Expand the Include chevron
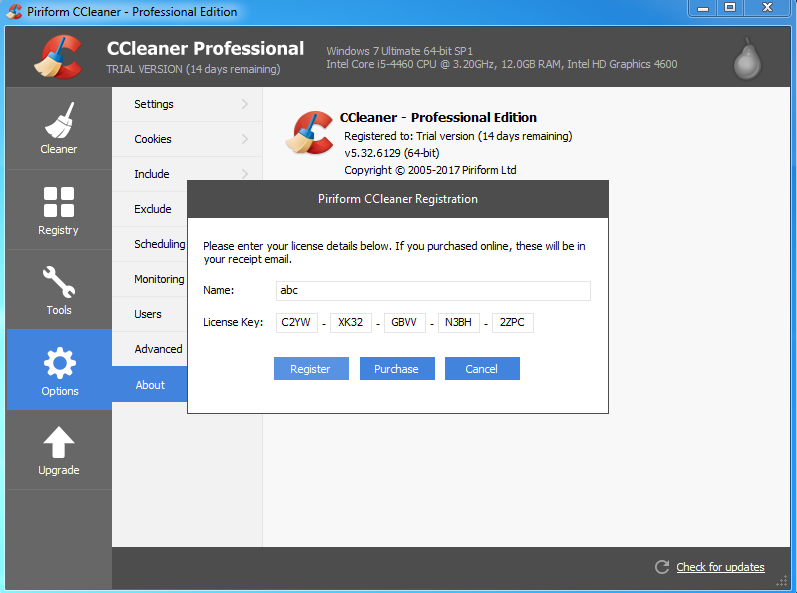 tap(244, 174)
